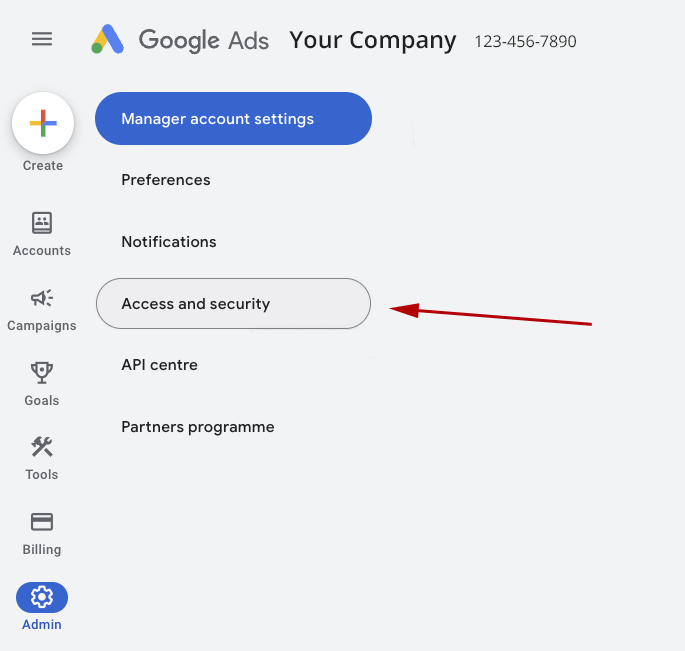Select the Admin gear icon
The width and height of the screenshot is (685, 651).
42,597
